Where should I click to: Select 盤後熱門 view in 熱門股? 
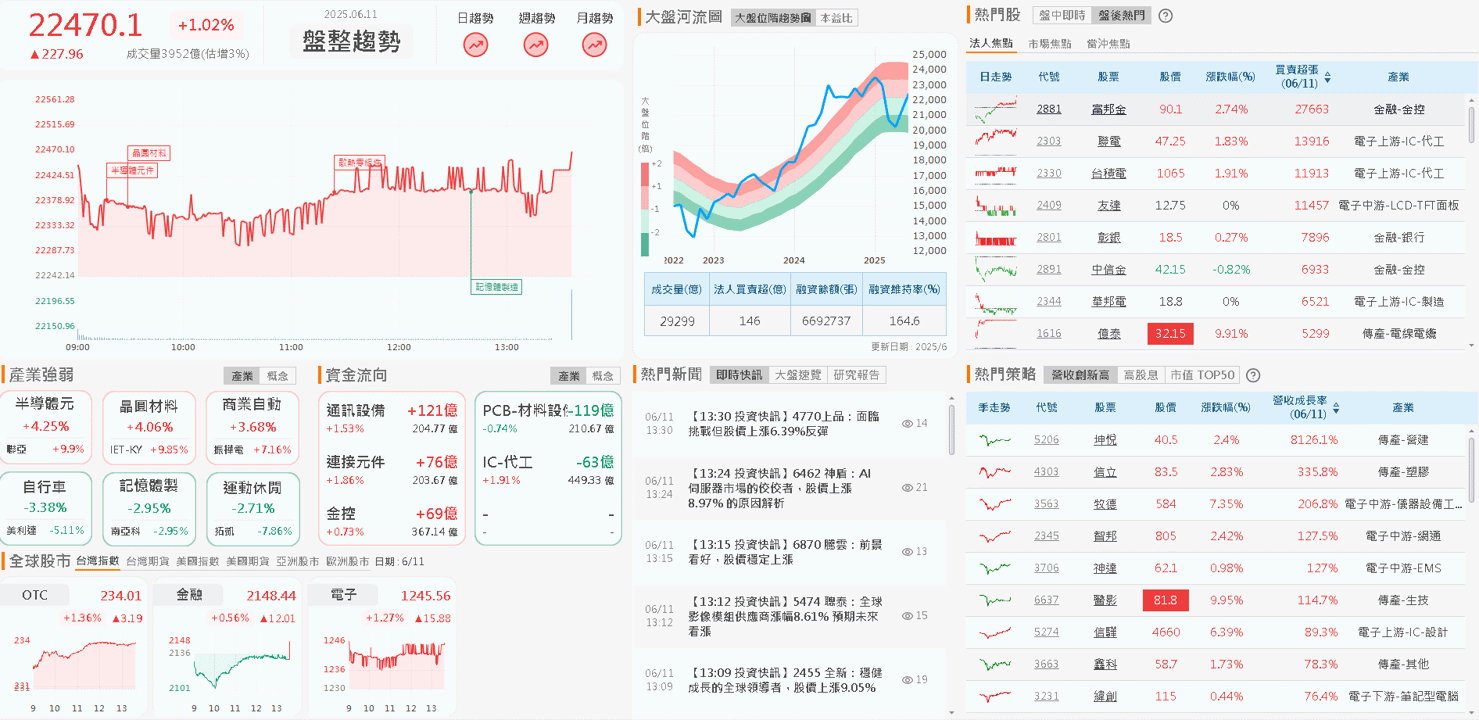click(1121, 16)
